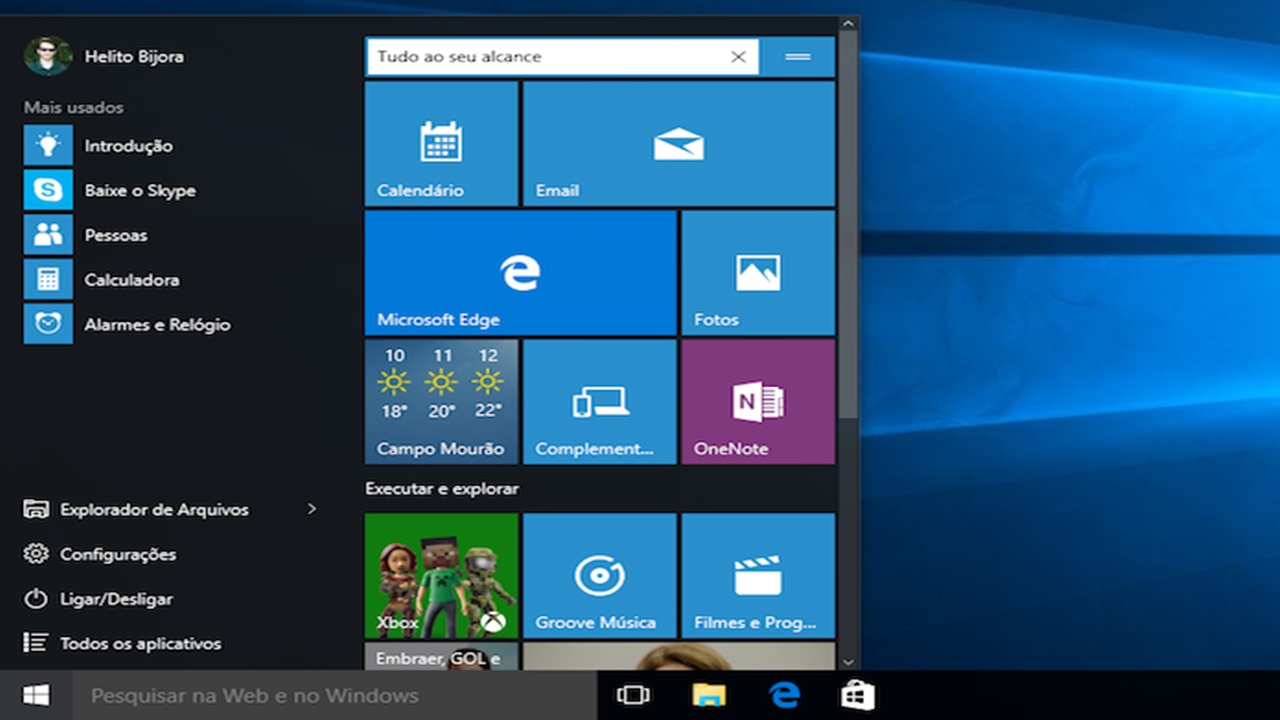Click the group handle with two lines

[798, 57]
